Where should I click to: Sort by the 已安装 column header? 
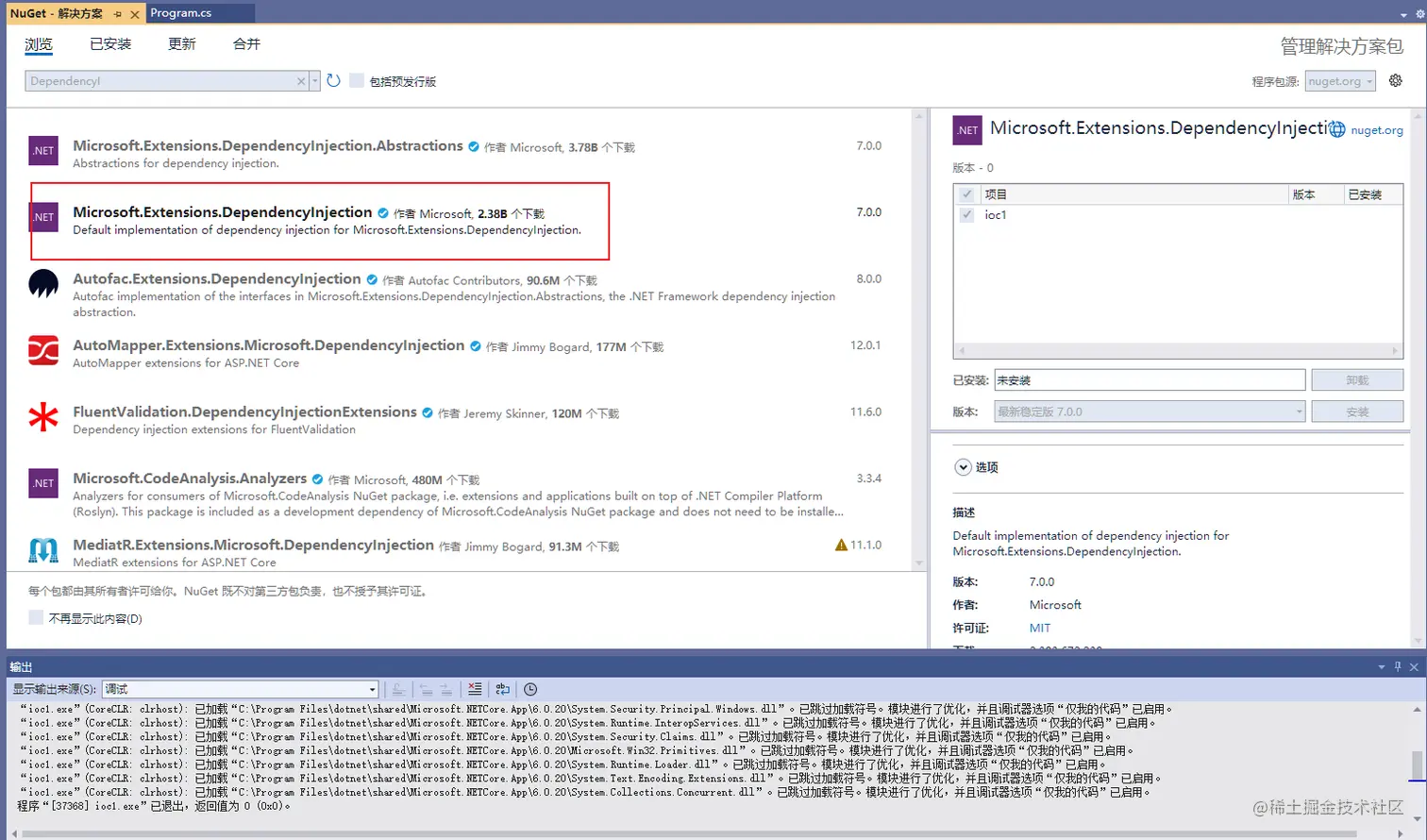(1365, 194)
